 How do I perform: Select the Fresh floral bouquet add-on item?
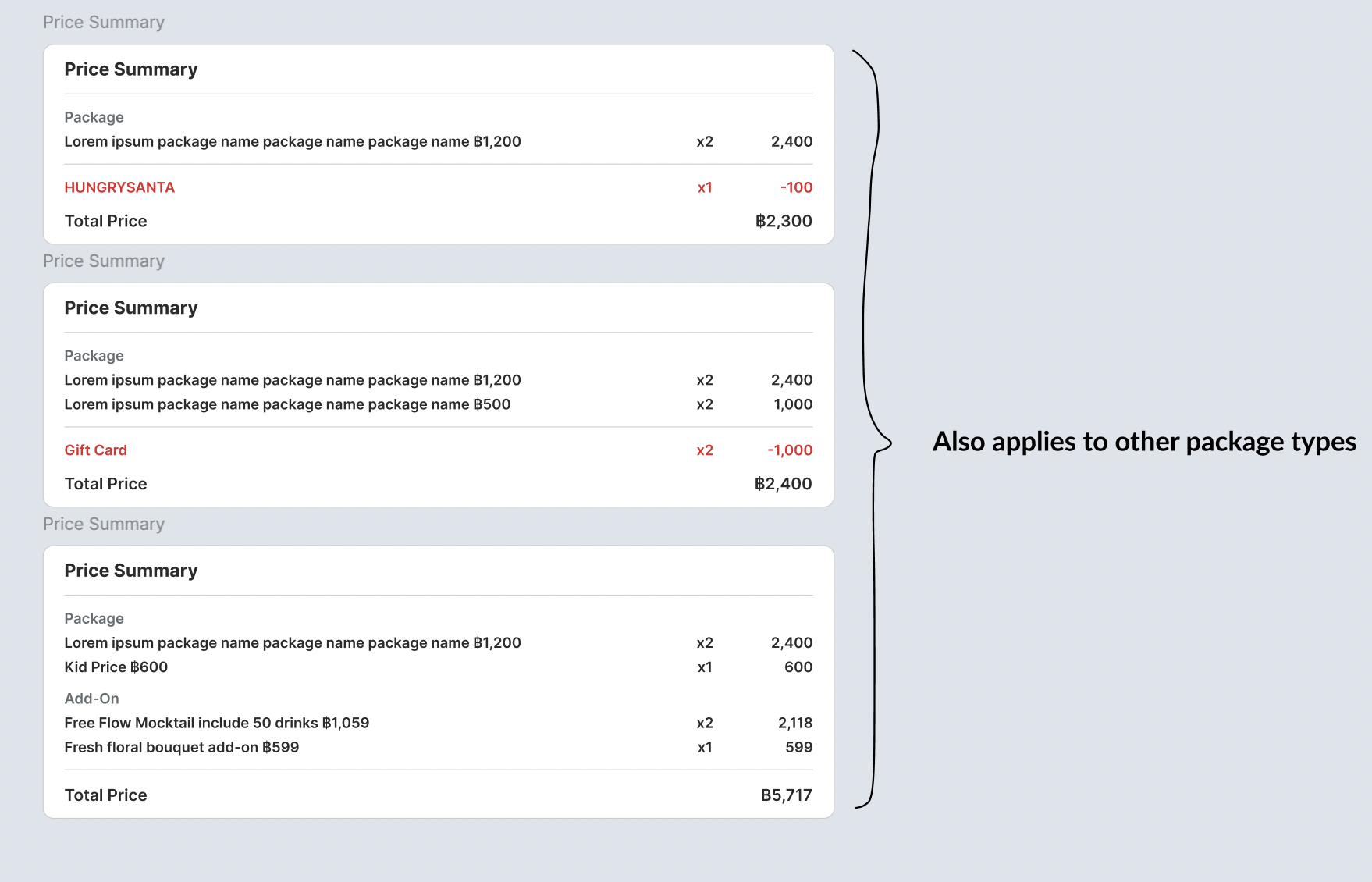click(x=182, y=747)
